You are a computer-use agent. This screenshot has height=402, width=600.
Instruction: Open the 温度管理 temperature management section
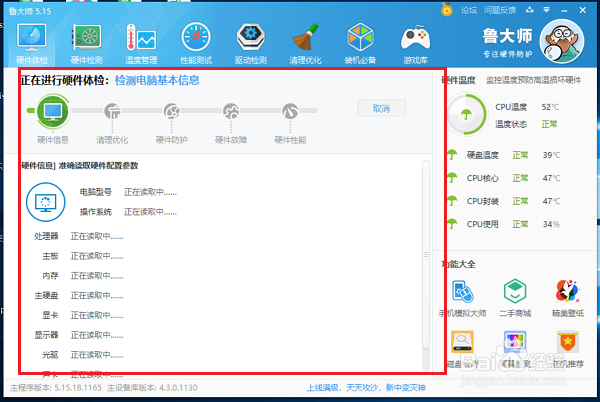point(141,44)
